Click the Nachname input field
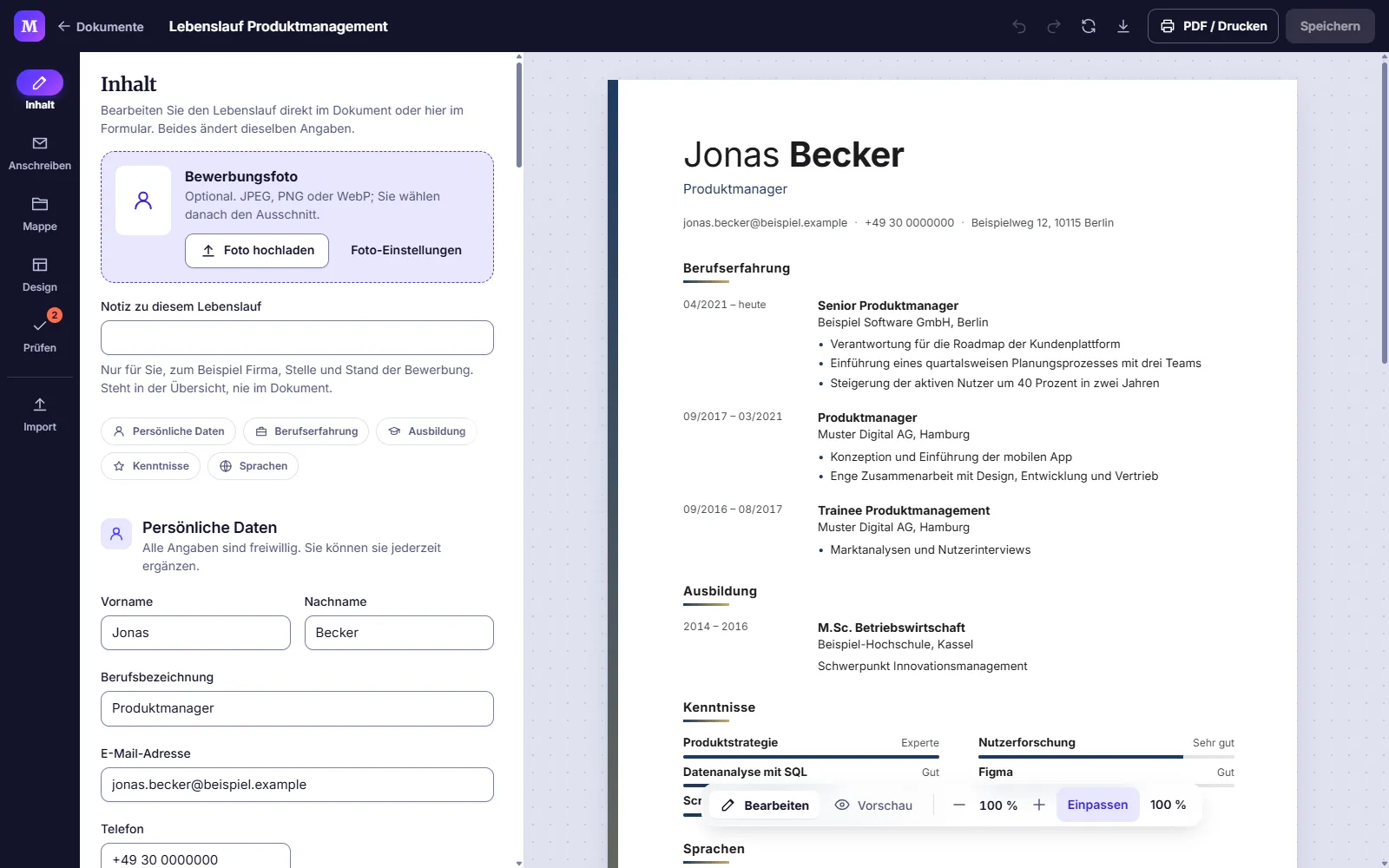Screen dimensions: 1389x868 point(399,633)
